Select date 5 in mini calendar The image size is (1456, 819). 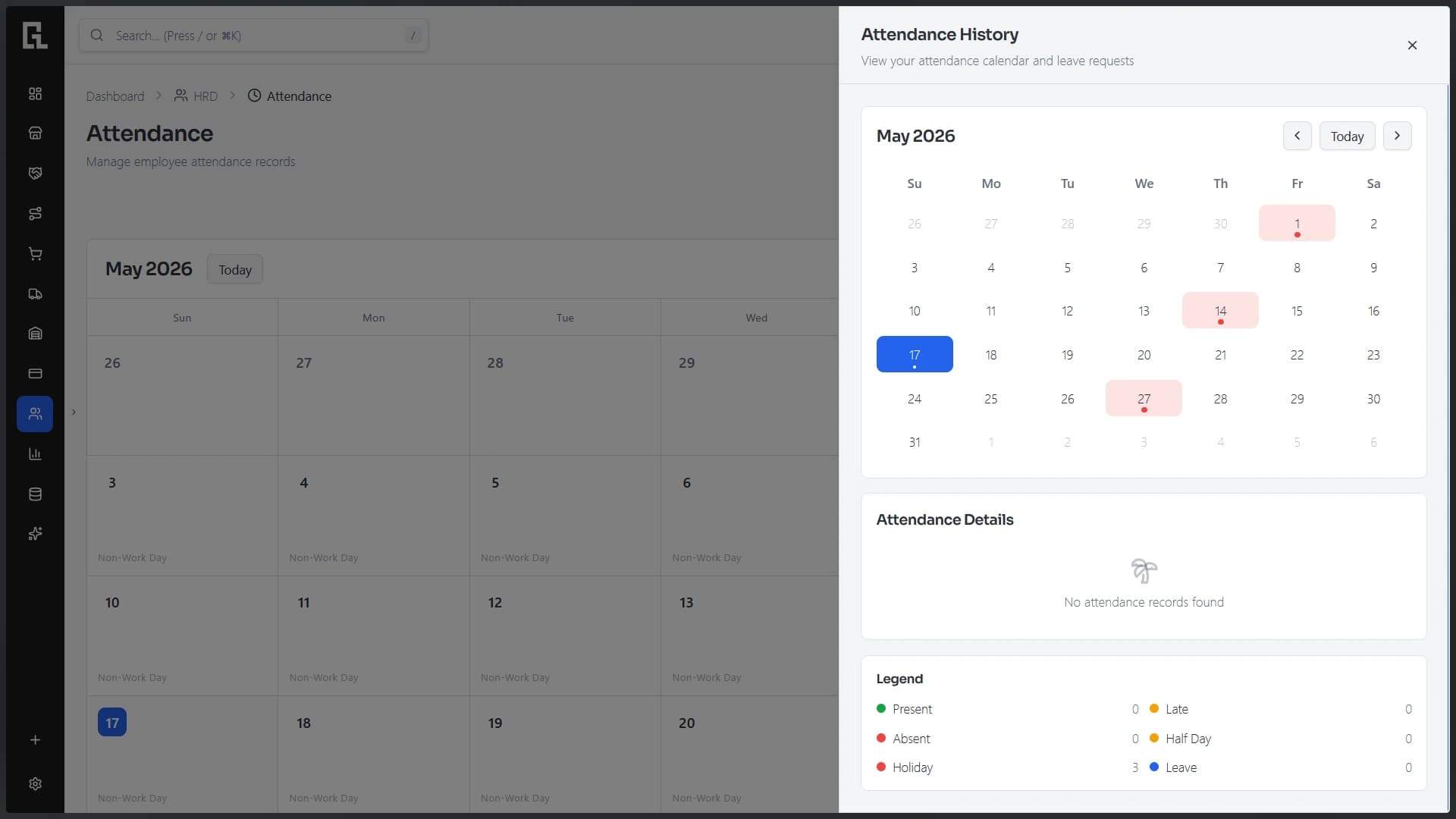click(x=1067, y=268)
